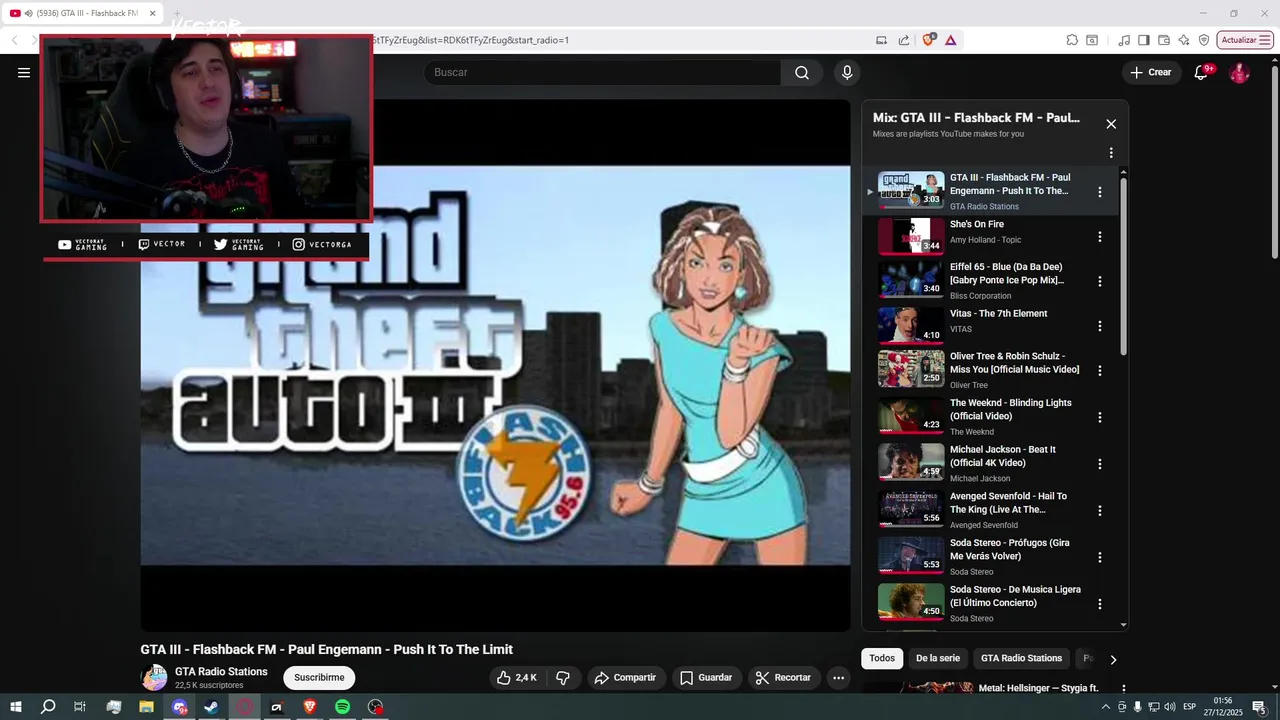Open the Actualizar browser menu button
This screenshot has width=1280, height=720.
[1246, 40]
